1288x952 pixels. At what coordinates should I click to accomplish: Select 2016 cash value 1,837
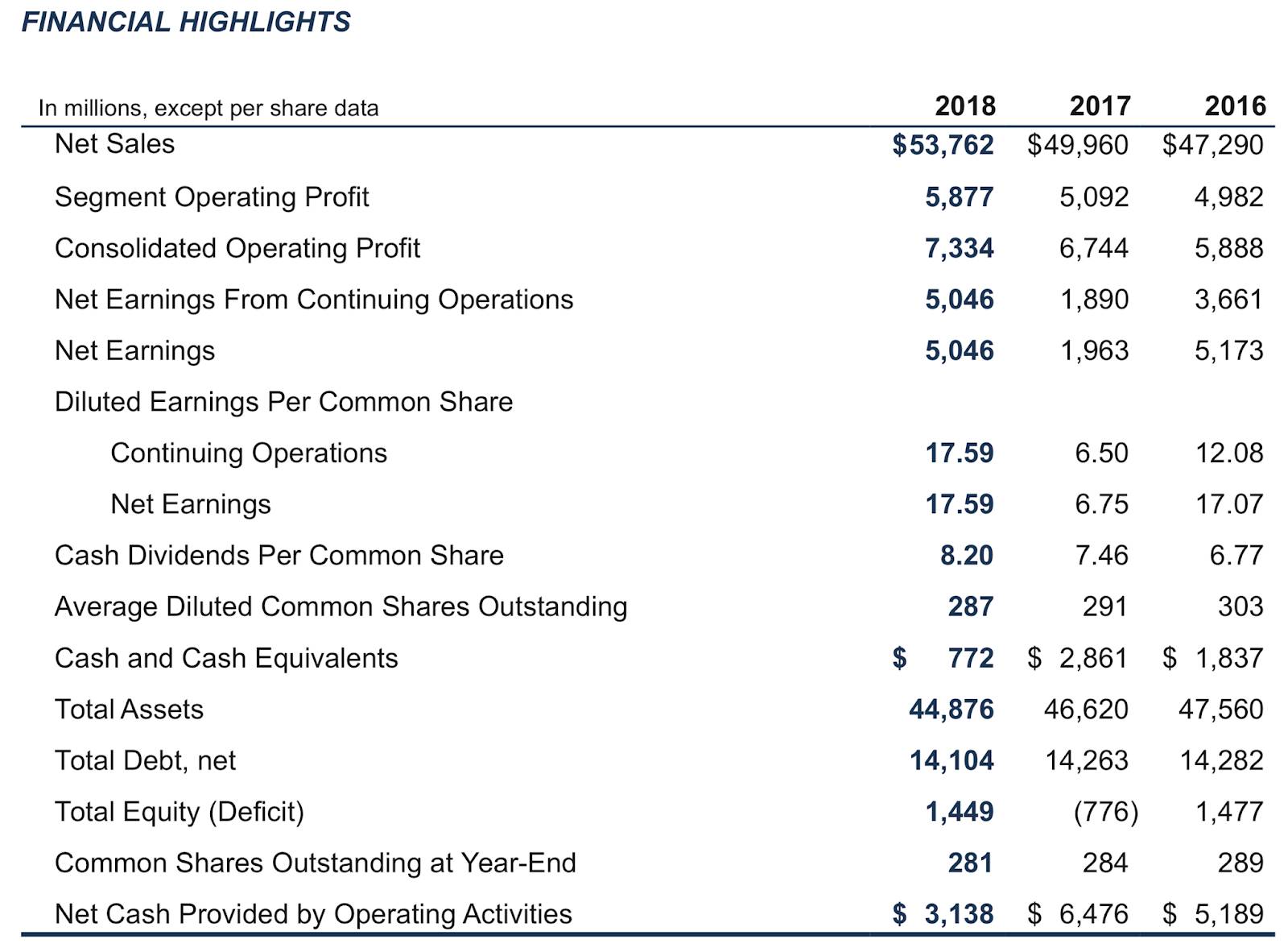pos(1229,659)
